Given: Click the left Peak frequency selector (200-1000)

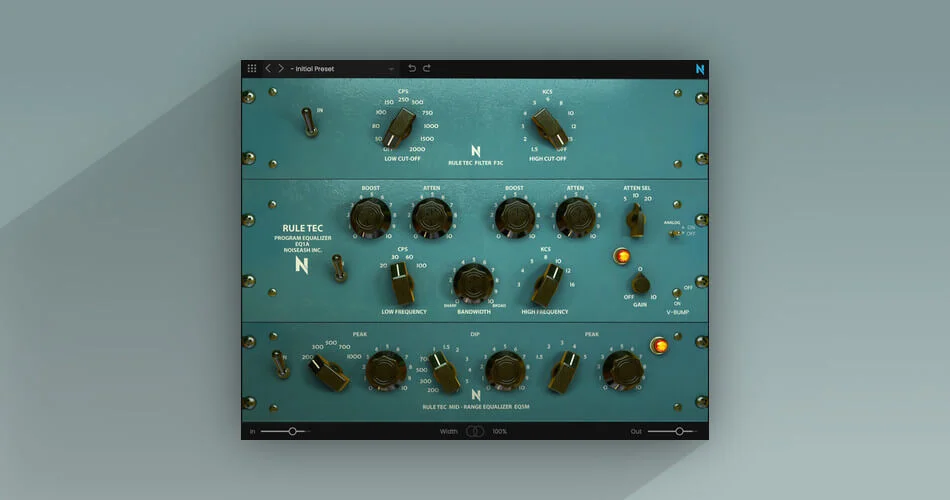Looking at the screenshot, I should coord(329,373).
